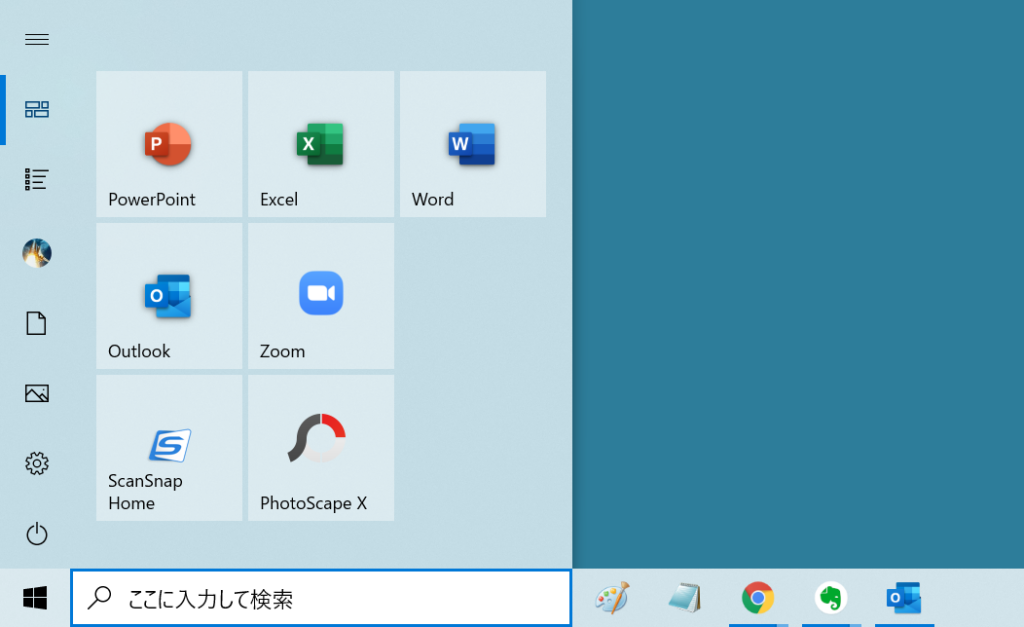
Task: Click the Power button icon
Action: (37, 534)
